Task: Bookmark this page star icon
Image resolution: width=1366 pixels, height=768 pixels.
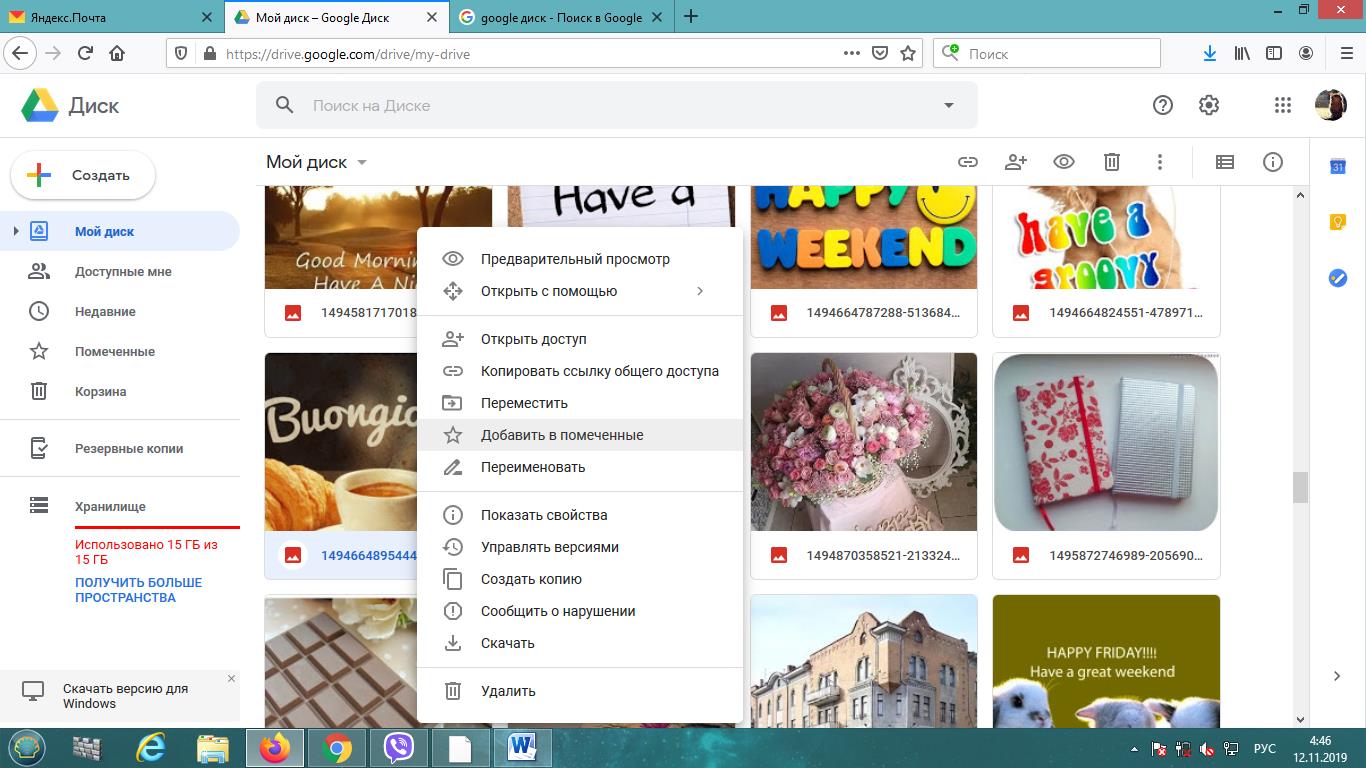Action: [908, 54]
